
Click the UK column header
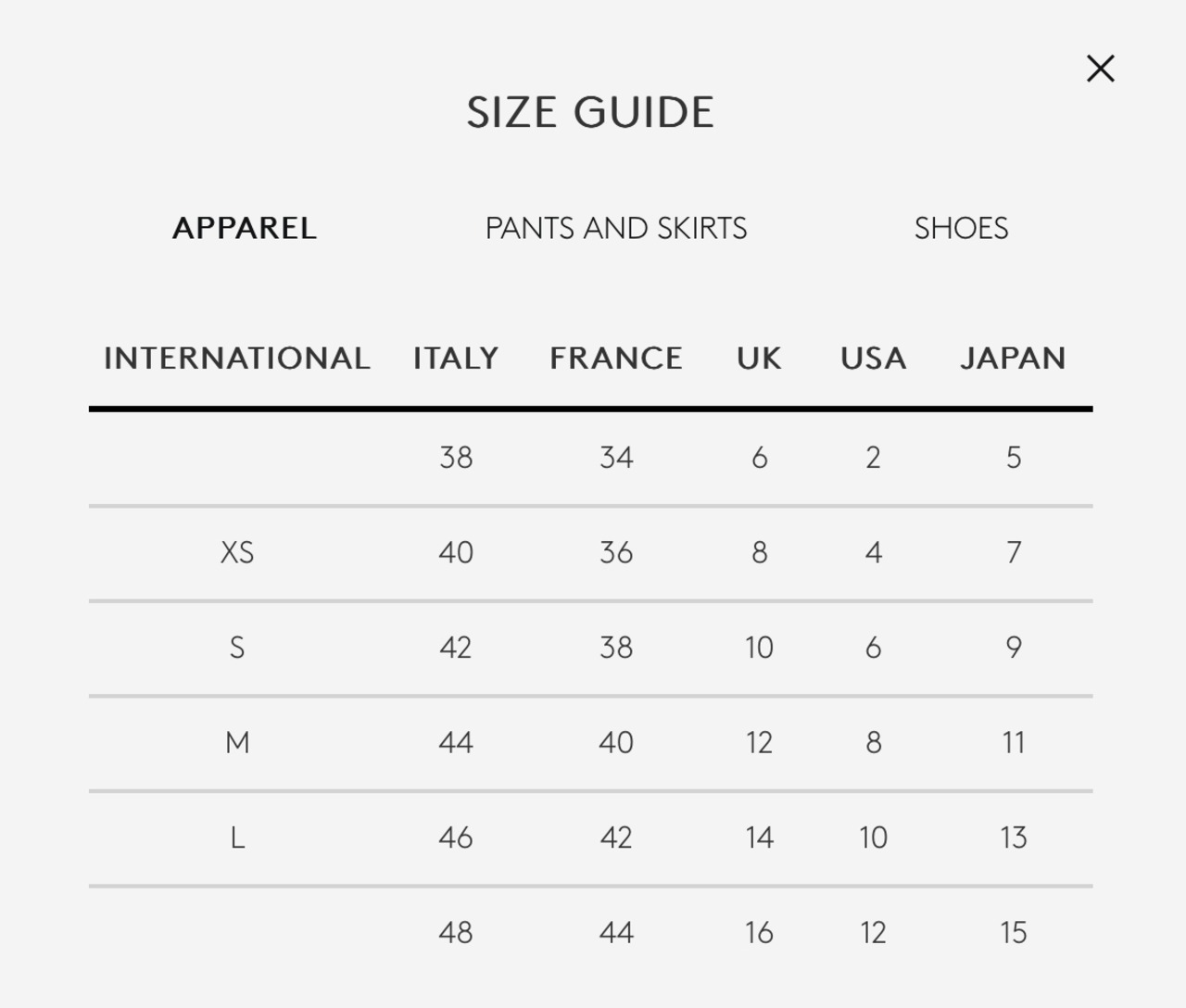click(x=759, y=359)
